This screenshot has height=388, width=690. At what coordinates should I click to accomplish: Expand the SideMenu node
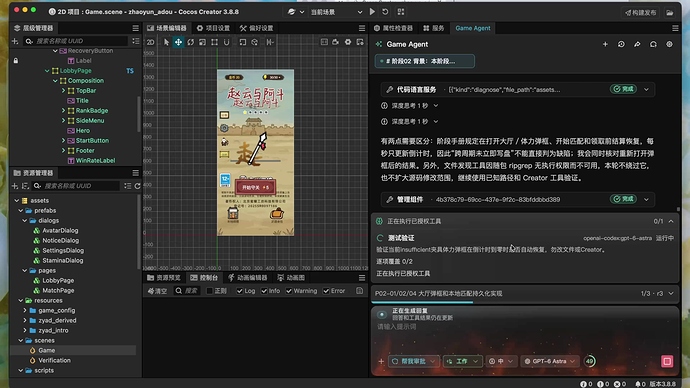[x=63, y=121]
